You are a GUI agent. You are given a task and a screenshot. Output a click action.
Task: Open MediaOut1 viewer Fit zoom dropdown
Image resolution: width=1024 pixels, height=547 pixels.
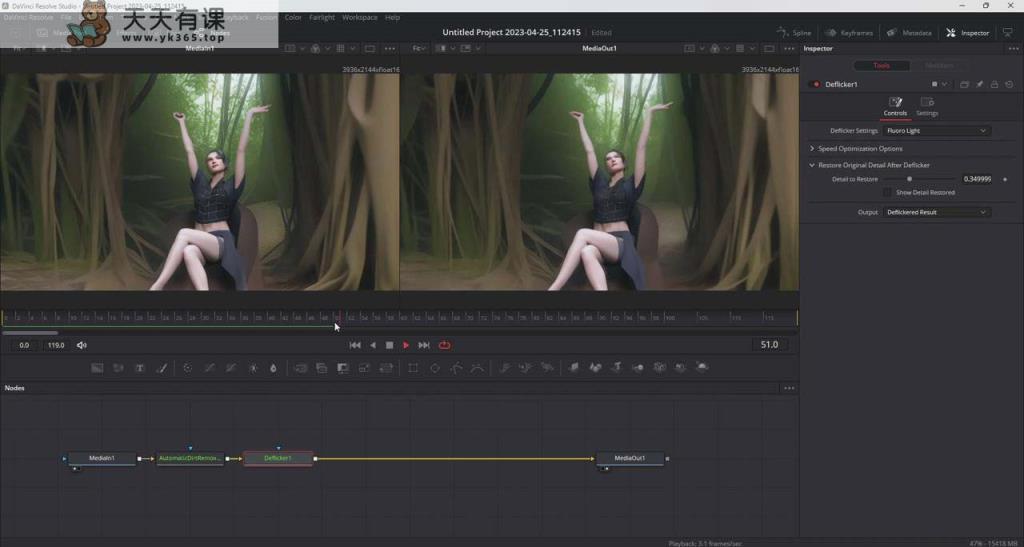[x=420, y=49]
